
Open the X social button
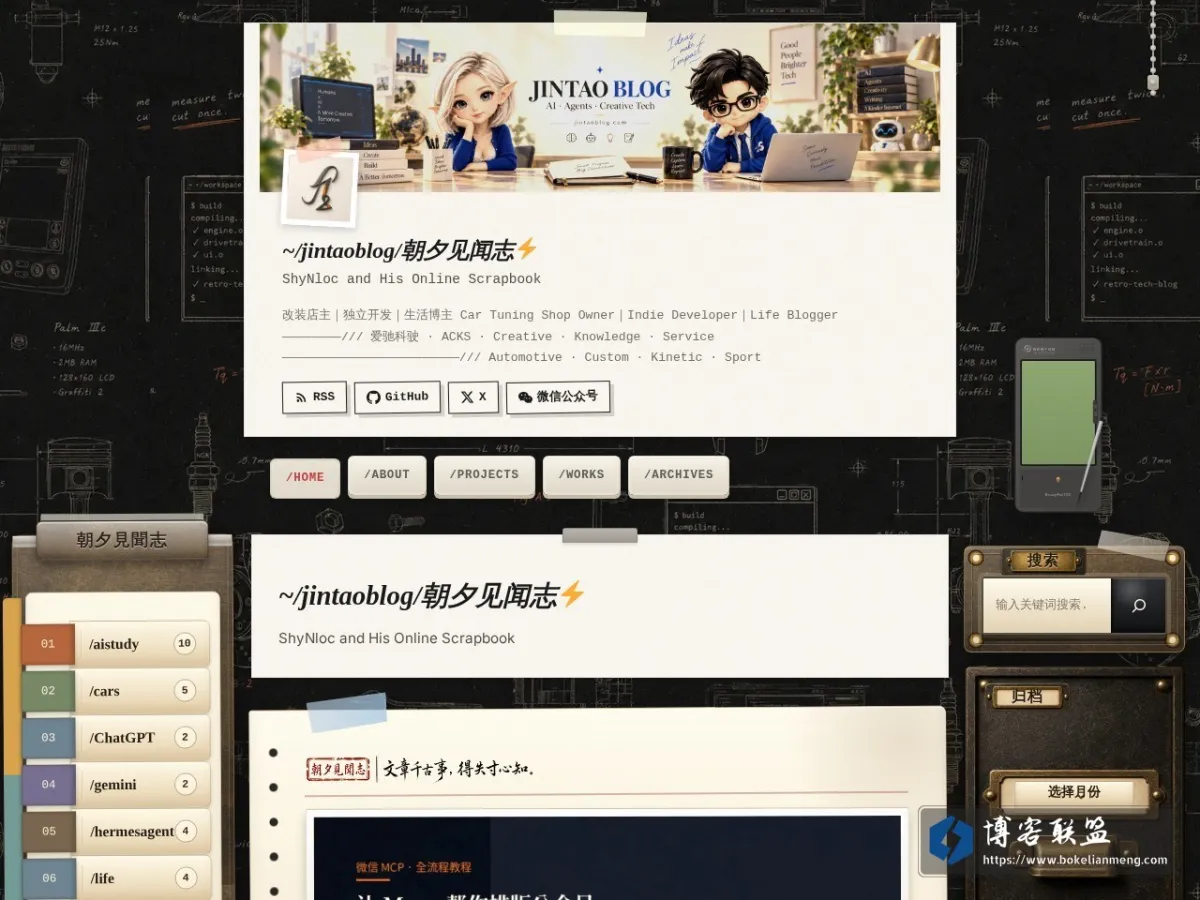(x=473, y=397)
